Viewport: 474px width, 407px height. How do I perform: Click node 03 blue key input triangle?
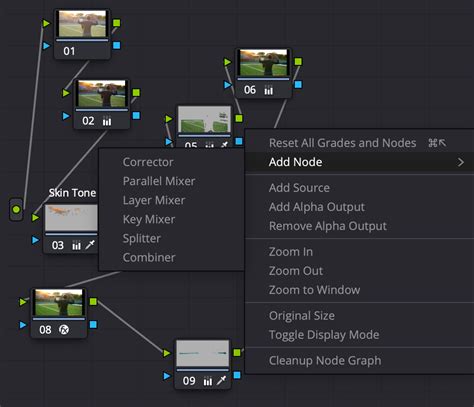point(35,240)
